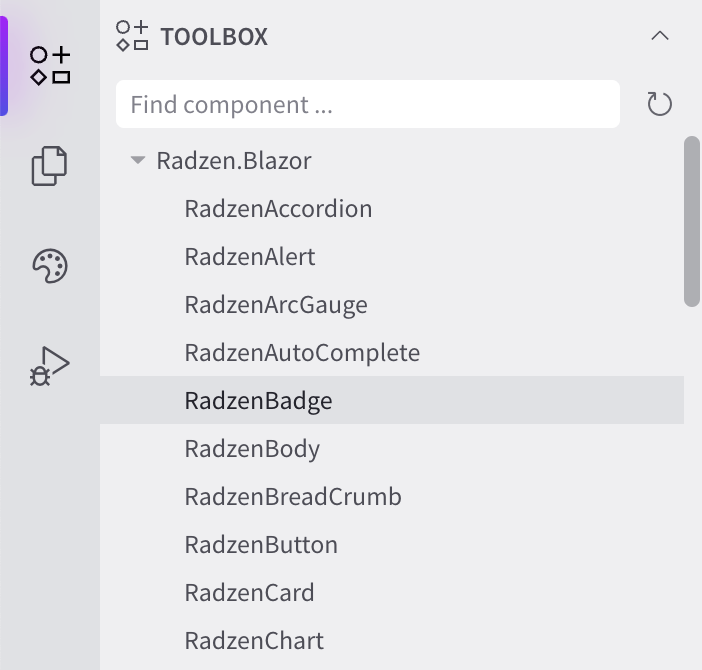This screenshot has height=670, width=702.
Task: Click the Find component search field
Action: (368, 104)
